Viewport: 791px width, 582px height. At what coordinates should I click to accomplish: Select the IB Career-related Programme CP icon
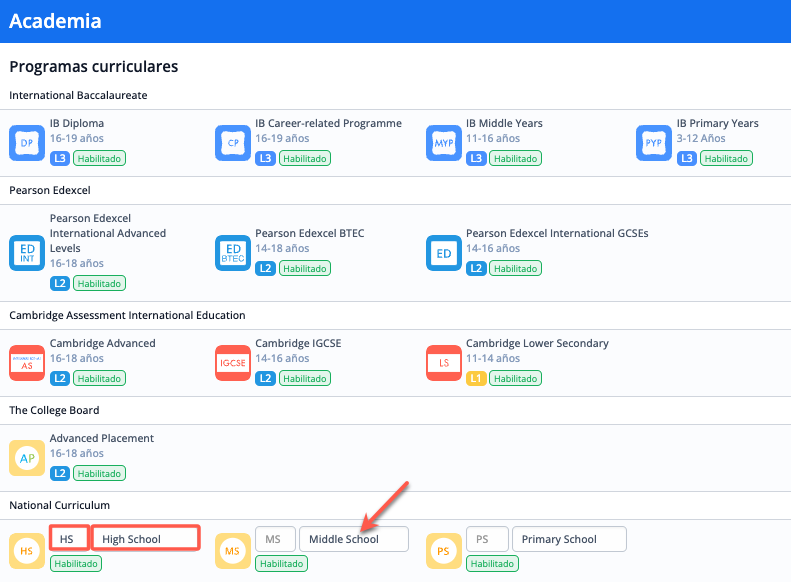[x=233, y=143]
